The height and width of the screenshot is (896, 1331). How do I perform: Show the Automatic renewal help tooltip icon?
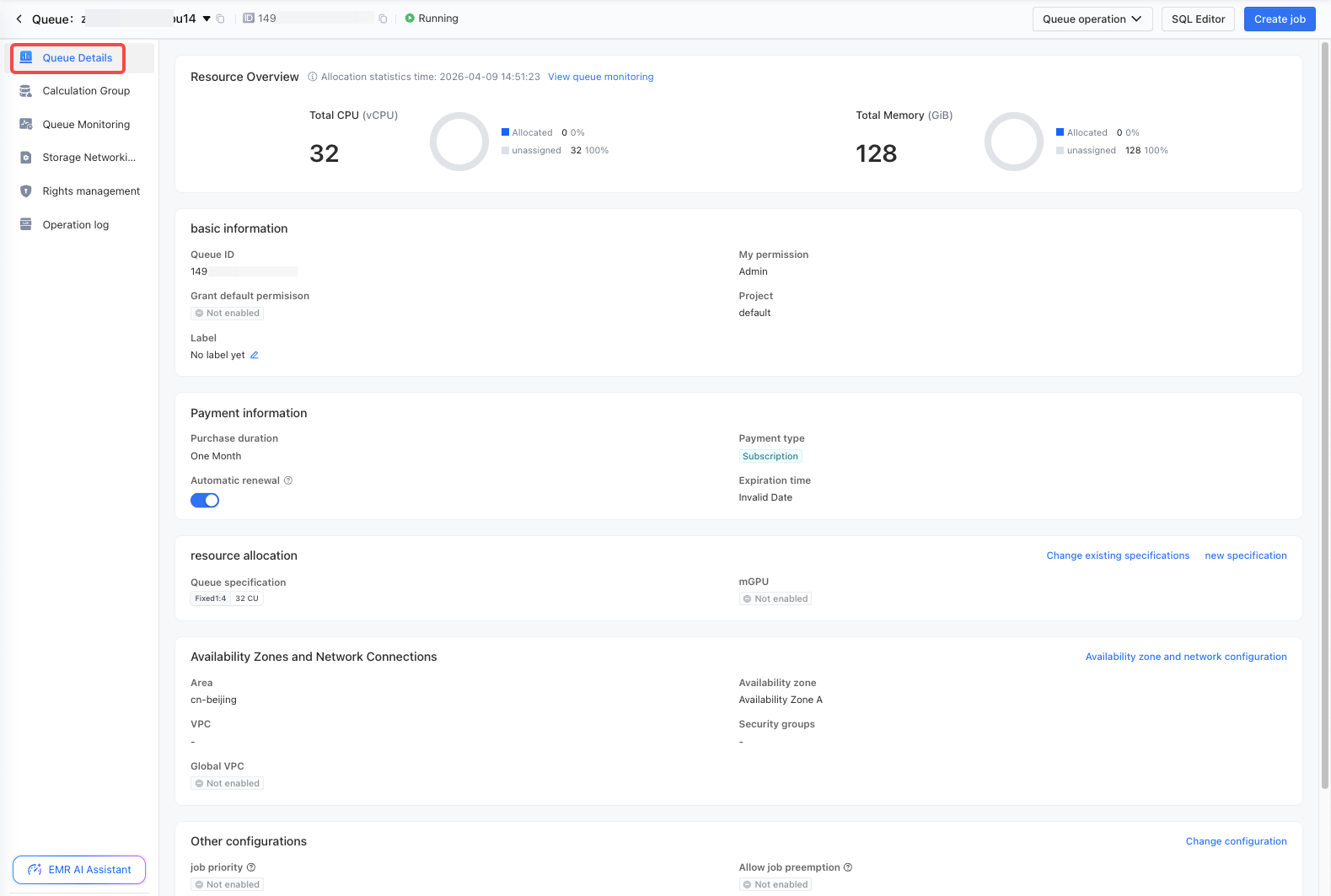[288, 480]
